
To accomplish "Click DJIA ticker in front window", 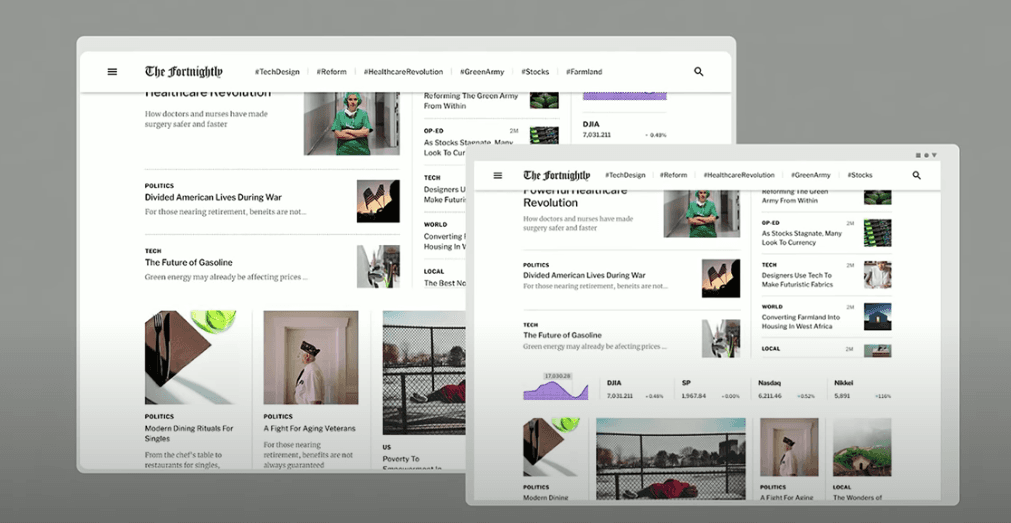I will click(635, 389).
